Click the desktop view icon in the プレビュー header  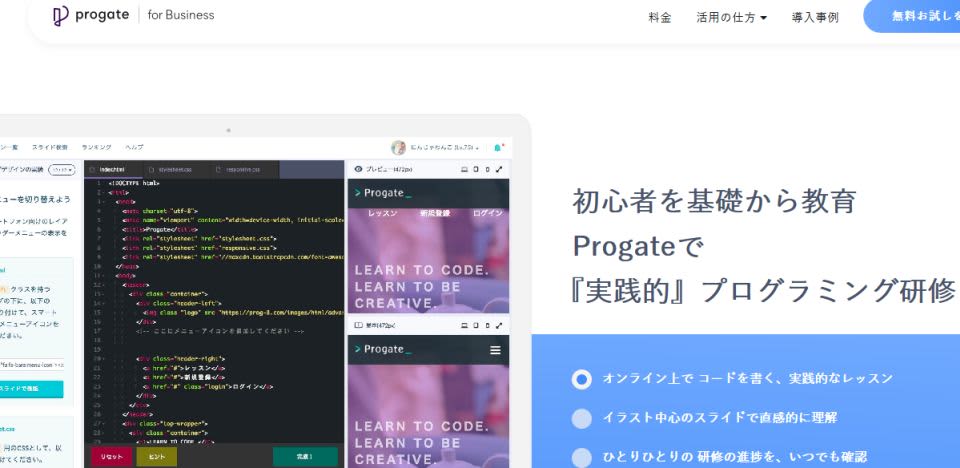465,169
